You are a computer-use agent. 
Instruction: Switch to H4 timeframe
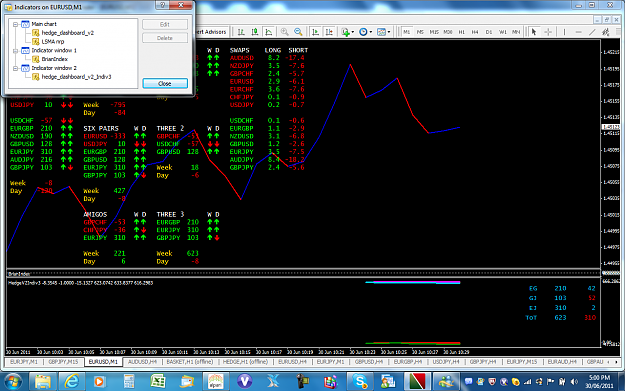click(475, 32)
